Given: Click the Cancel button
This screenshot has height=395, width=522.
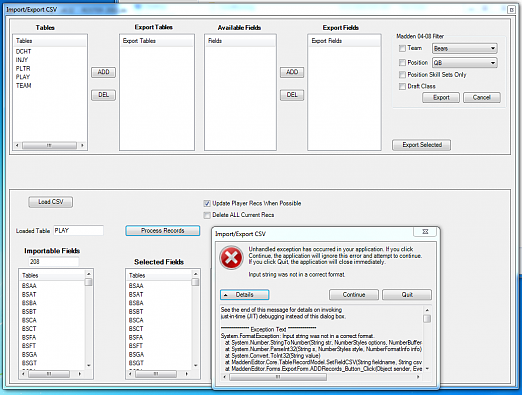Looking at the screenshot, I should coord(482,98).
